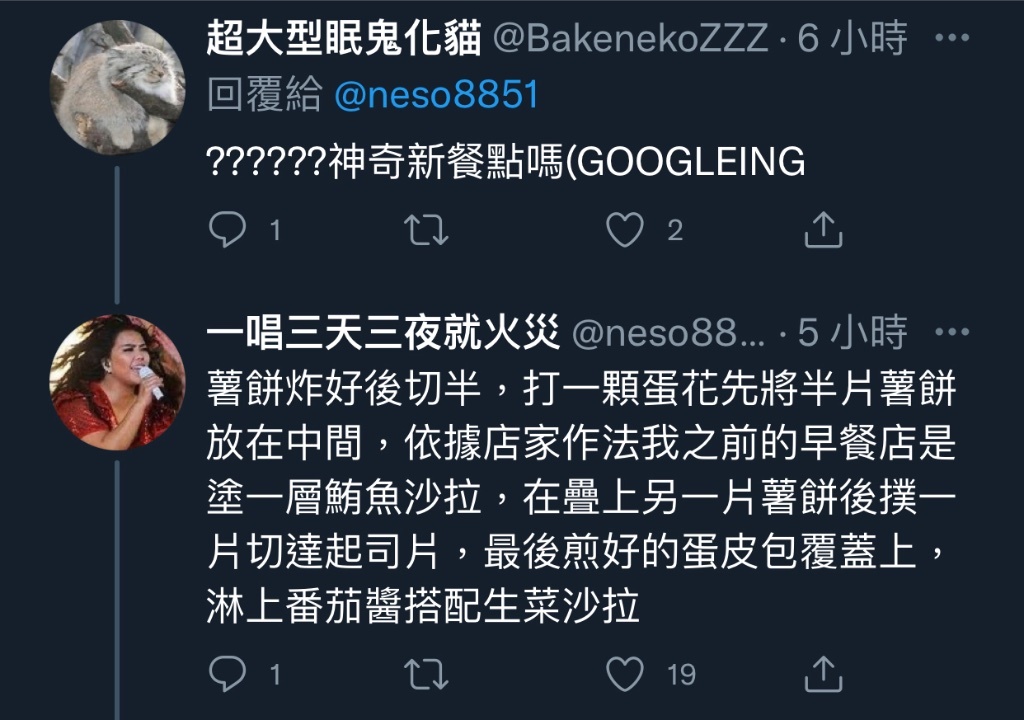Viewport: 1024px width, 720px height.
Task: Retweet the BakenekoZZZ tweet
Action: click(x=426, y=230)
